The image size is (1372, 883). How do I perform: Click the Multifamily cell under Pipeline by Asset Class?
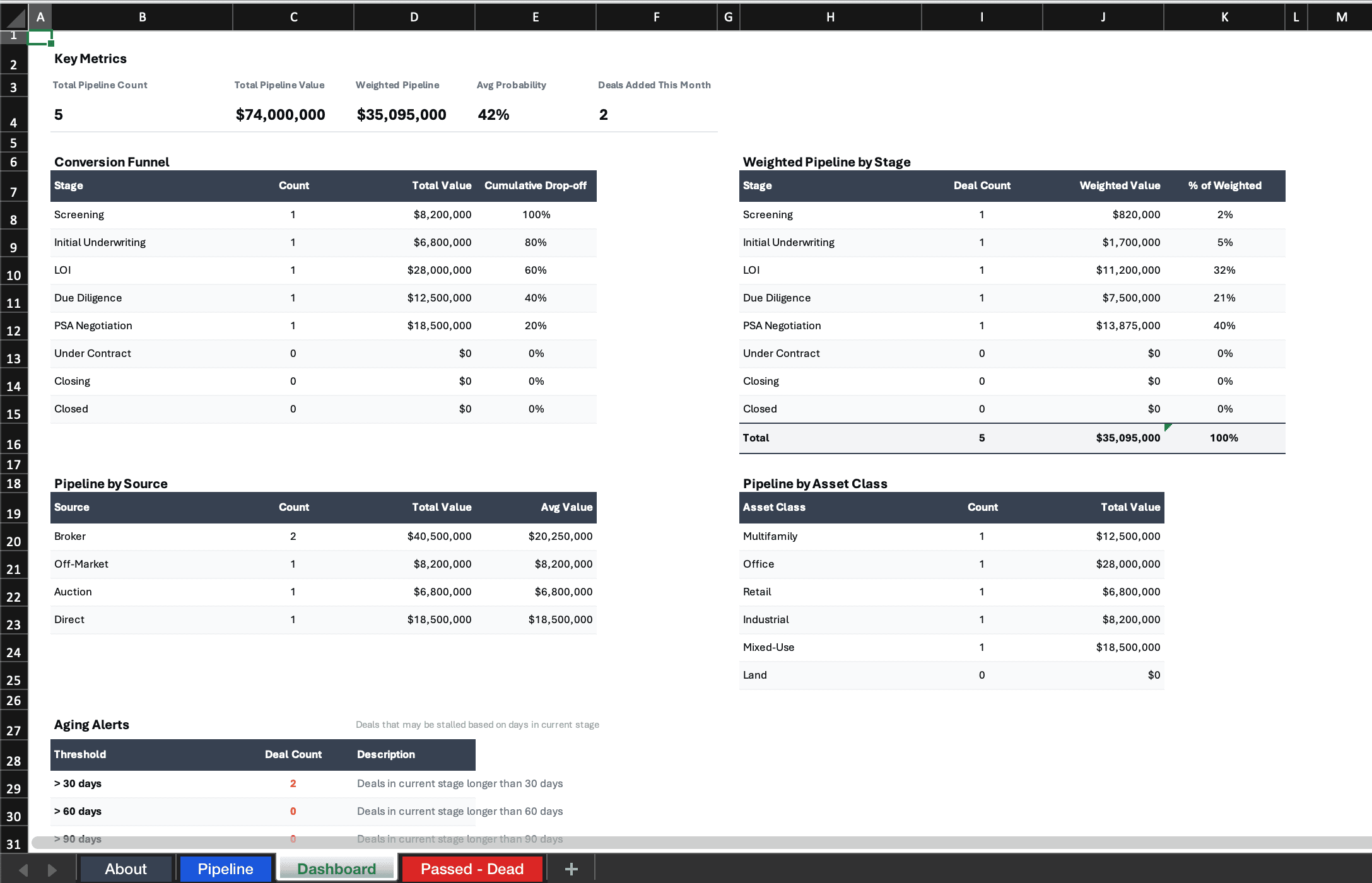pyautogui.click(x=770, y=536)
